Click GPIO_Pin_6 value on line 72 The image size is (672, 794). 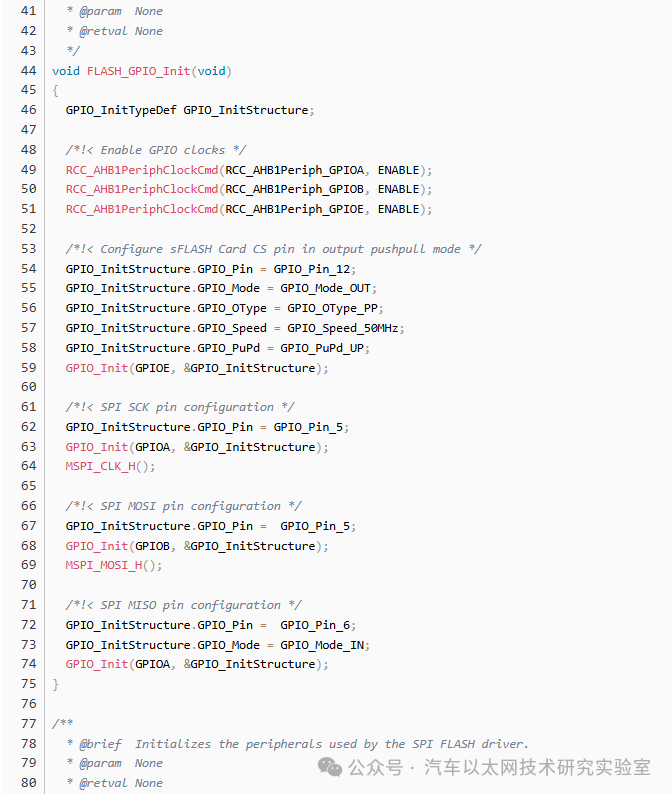tap(315, 625)
